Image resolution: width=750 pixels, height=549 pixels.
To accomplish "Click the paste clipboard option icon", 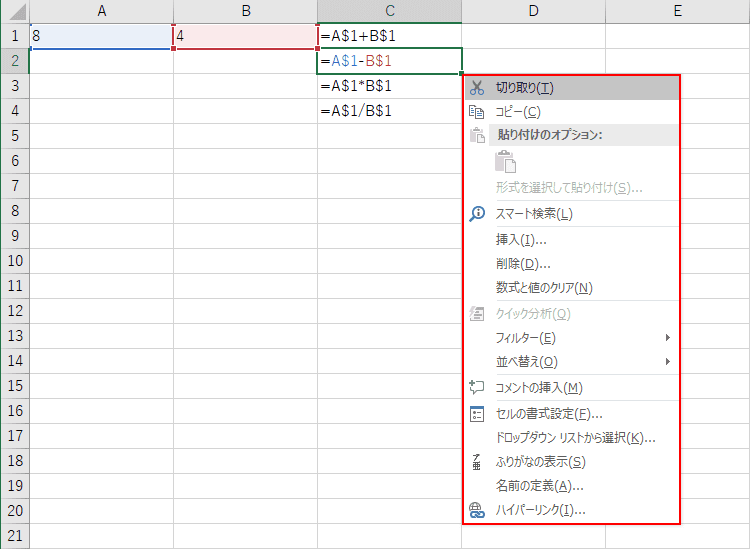I will [505, 162].
